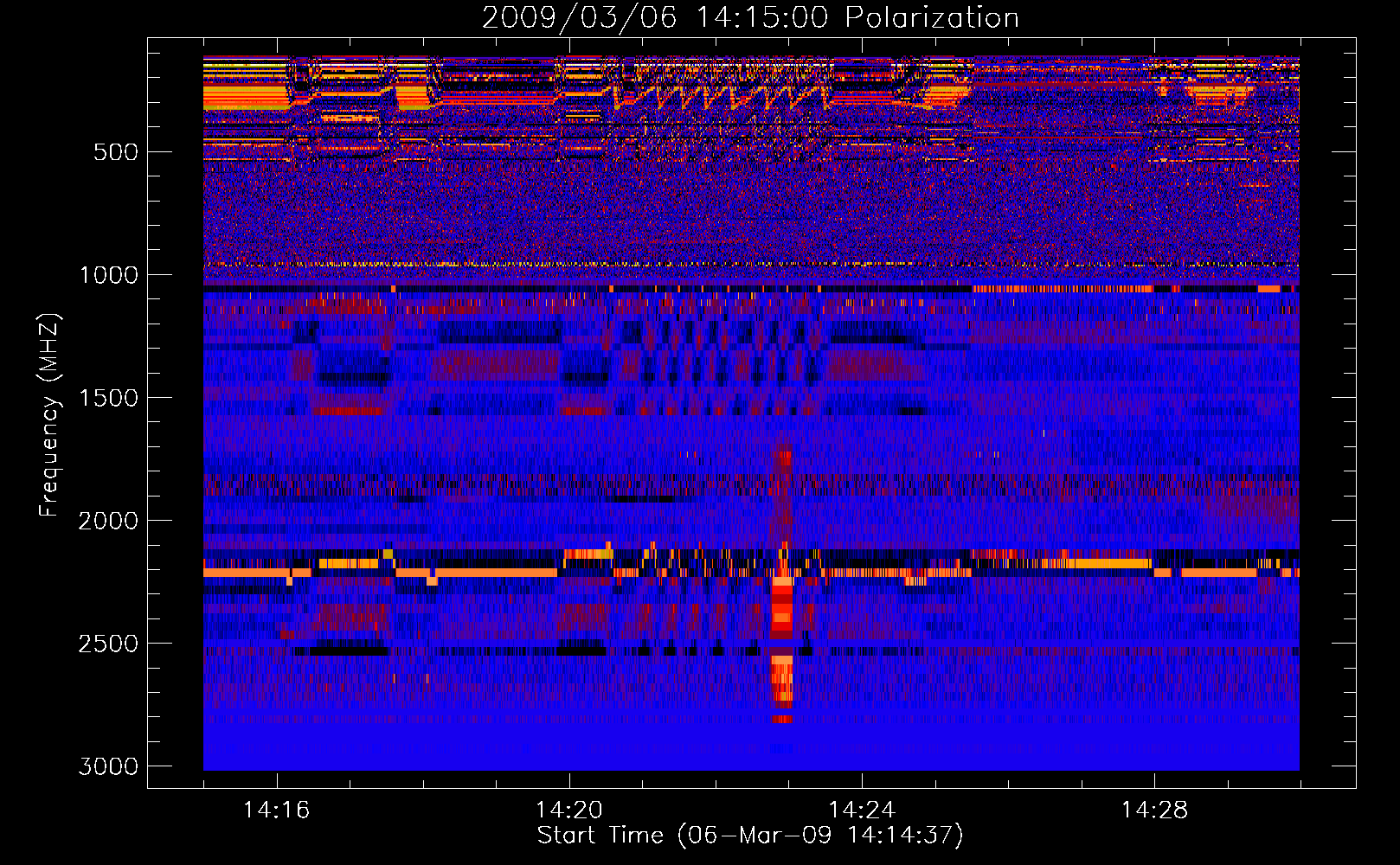Select the '500' frequency axis label
Image resolution: width=1400 pixels, height=865 pixels.
(116, 152)
